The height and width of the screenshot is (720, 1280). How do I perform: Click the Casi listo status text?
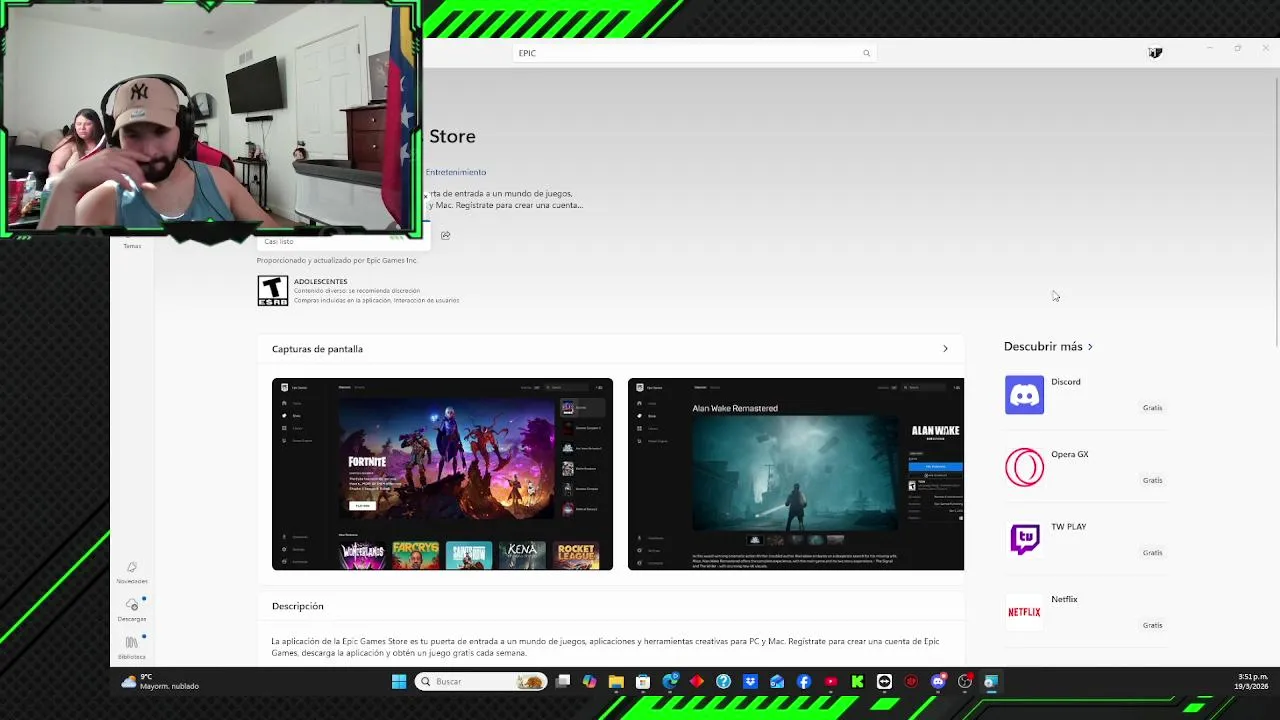coord(279,241)
